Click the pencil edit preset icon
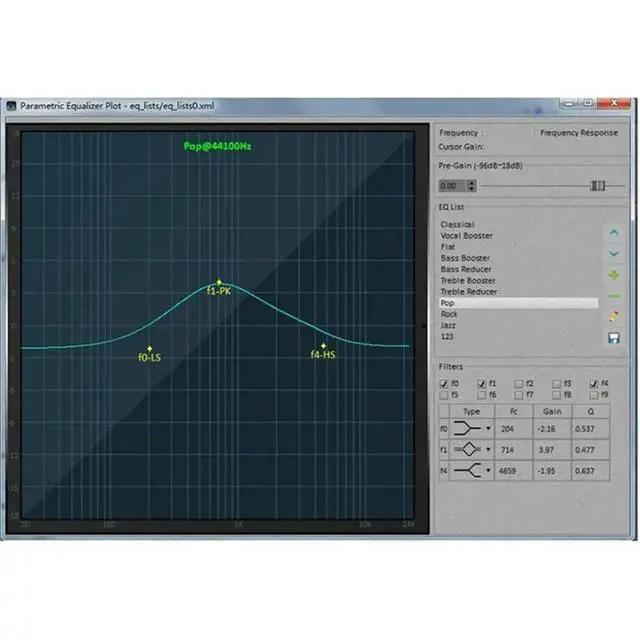Screen dimensions: 640x640 (x=614, y=317)
